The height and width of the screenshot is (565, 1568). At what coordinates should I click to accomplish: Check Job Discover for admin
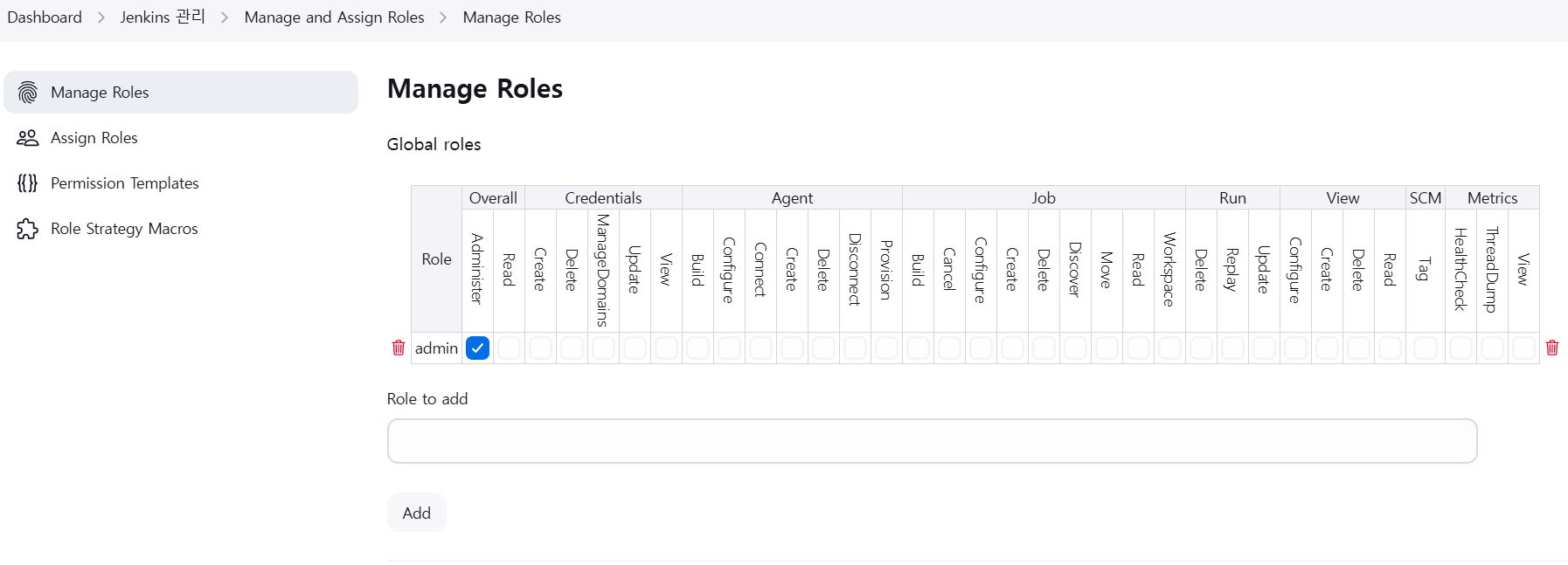click(1076, 348)
